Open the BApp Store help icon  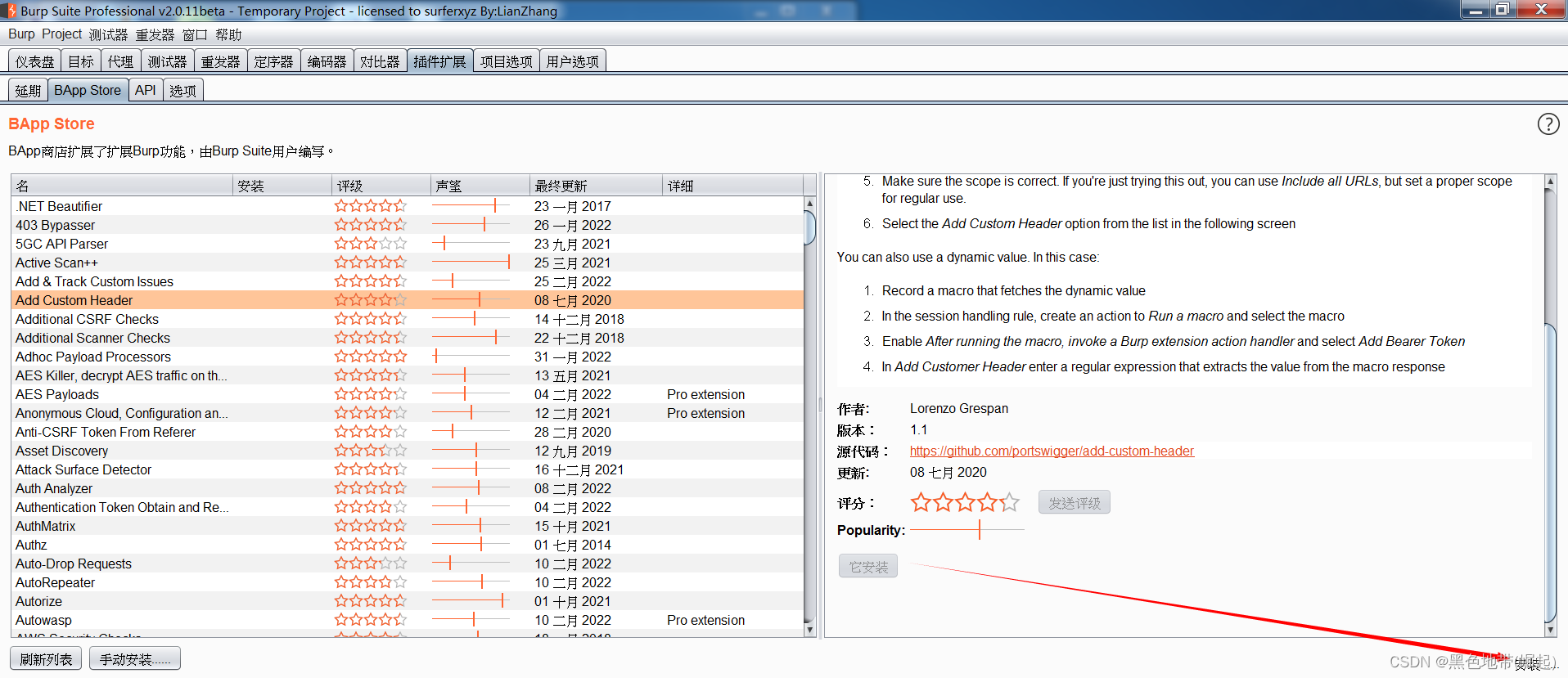pyautogui.click(x=1548, y=124)
